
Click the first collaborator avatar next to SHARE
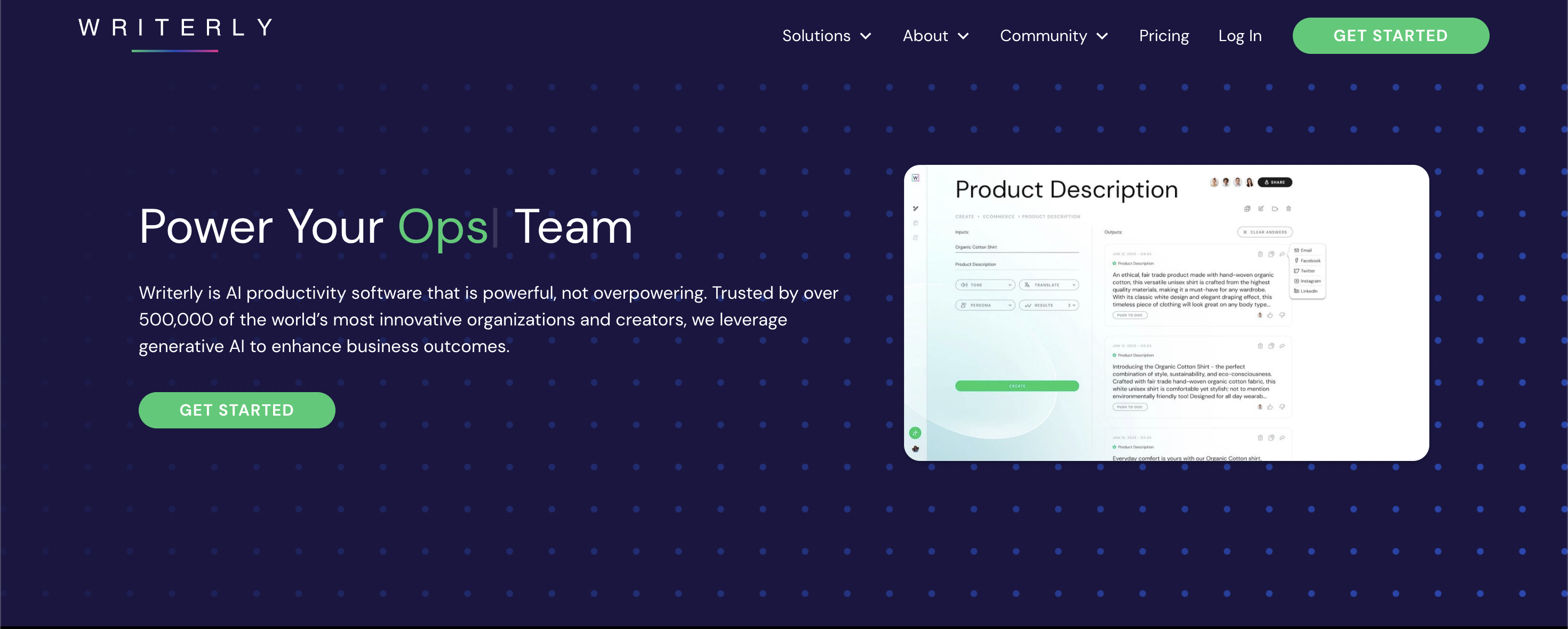(1214, 182)
